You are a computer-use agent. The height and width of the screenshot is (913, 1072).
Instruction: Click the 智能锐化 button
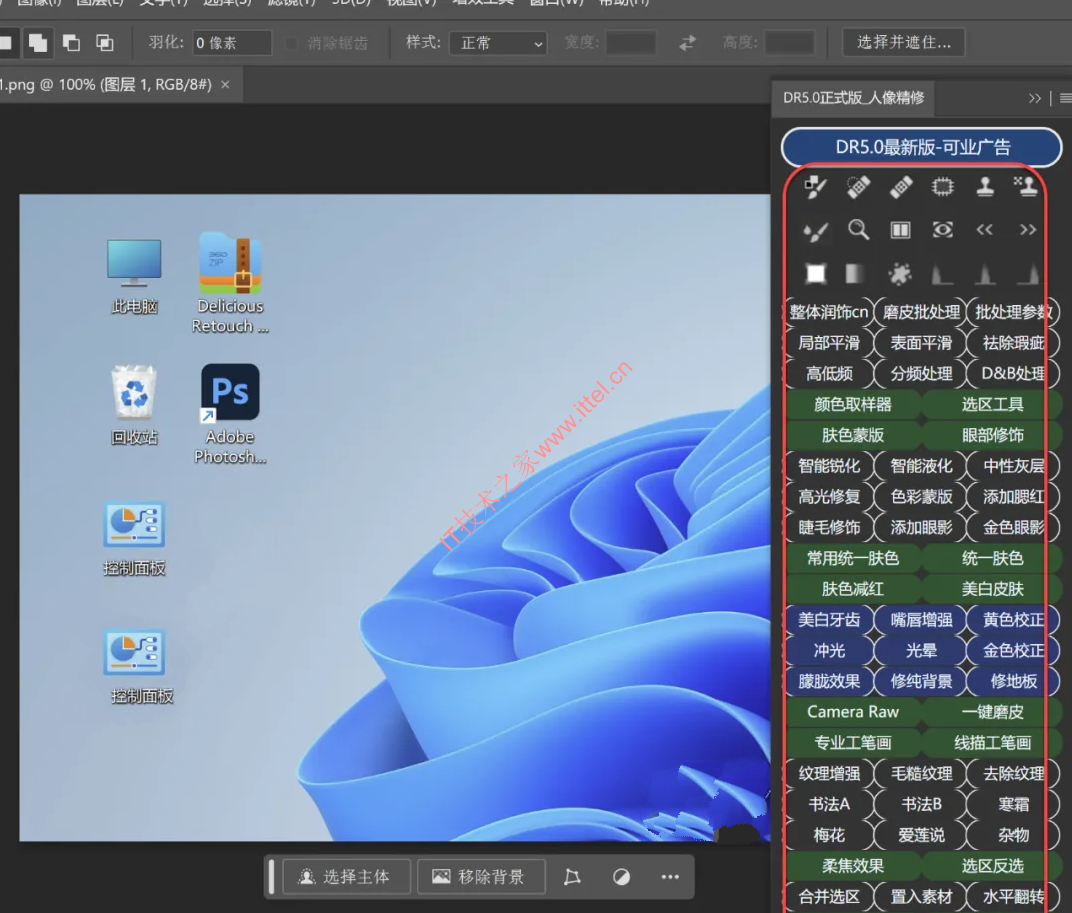pos(829,466)
